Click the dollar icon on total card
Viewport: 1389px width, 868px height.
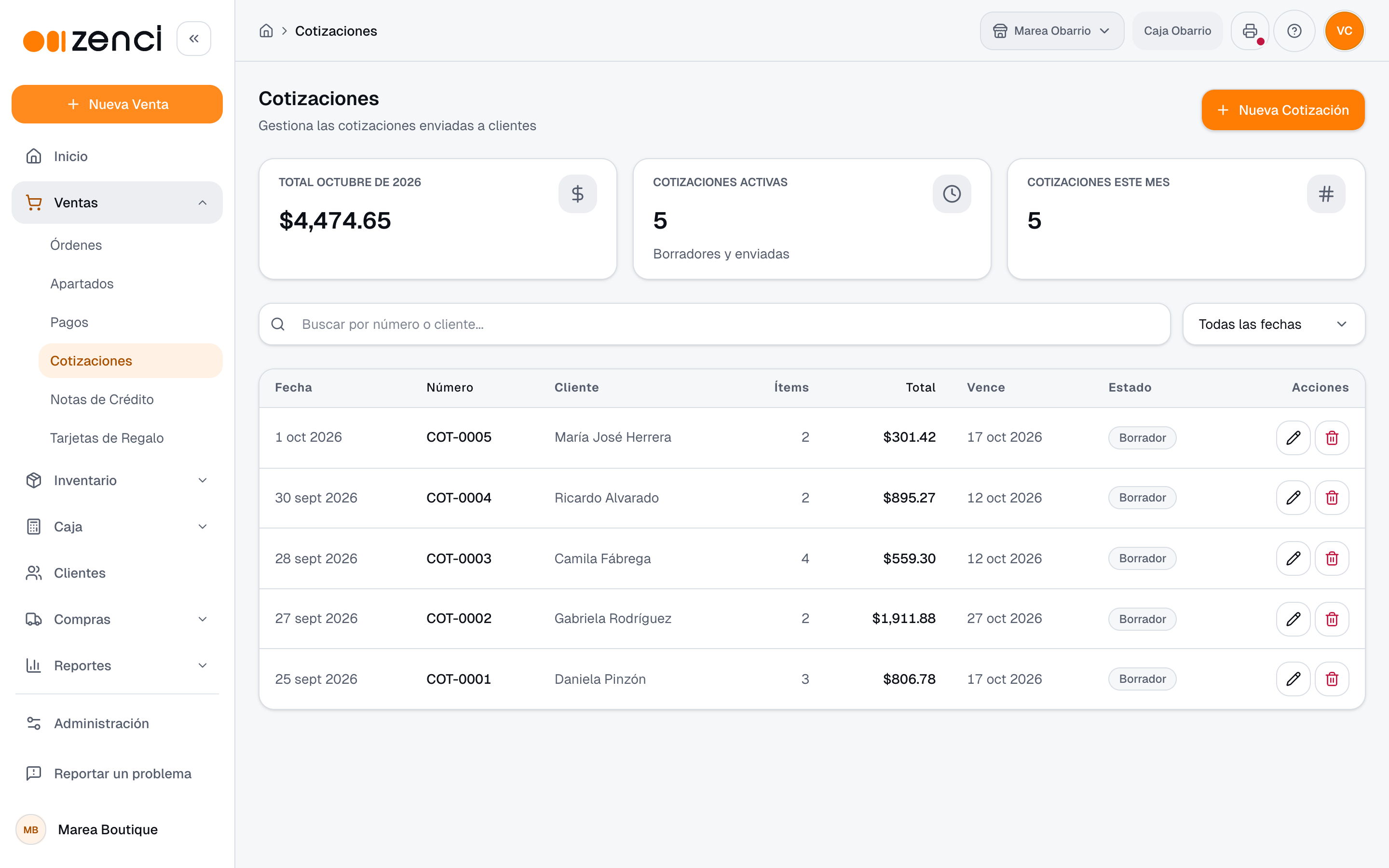click(577, 194)
